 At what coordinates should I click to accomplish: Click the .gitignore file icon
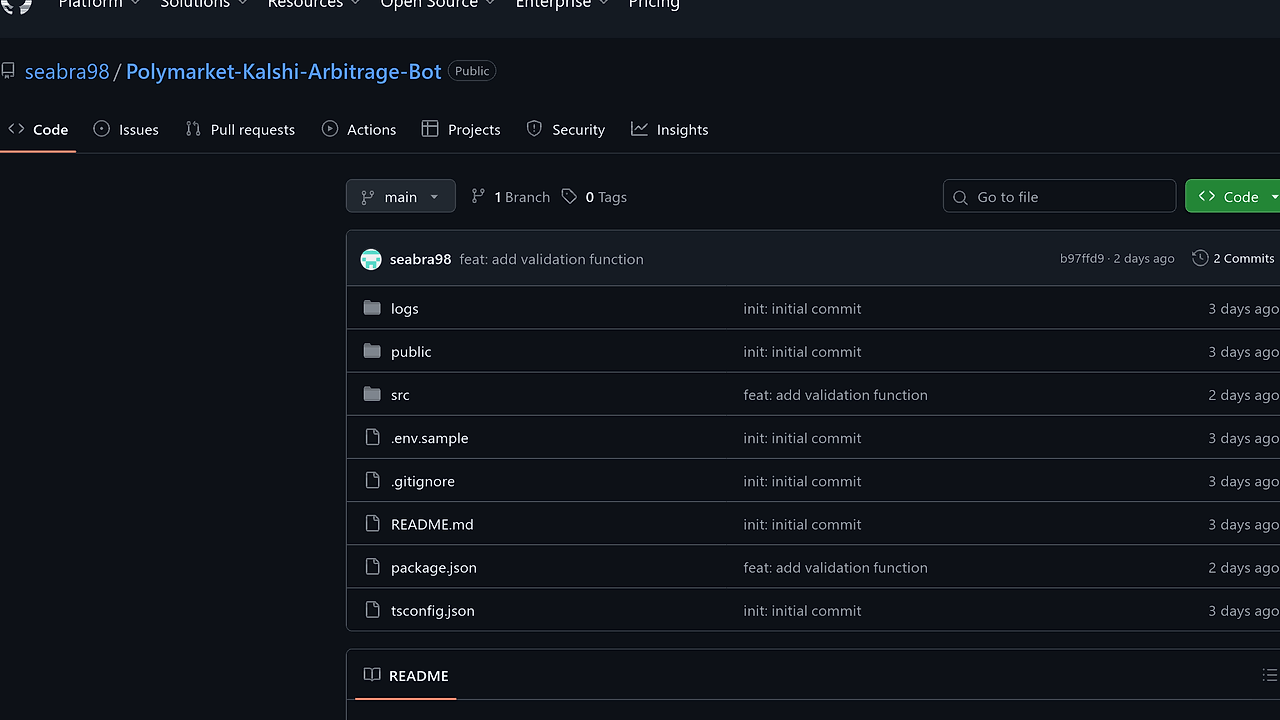[x=372, y=480]
